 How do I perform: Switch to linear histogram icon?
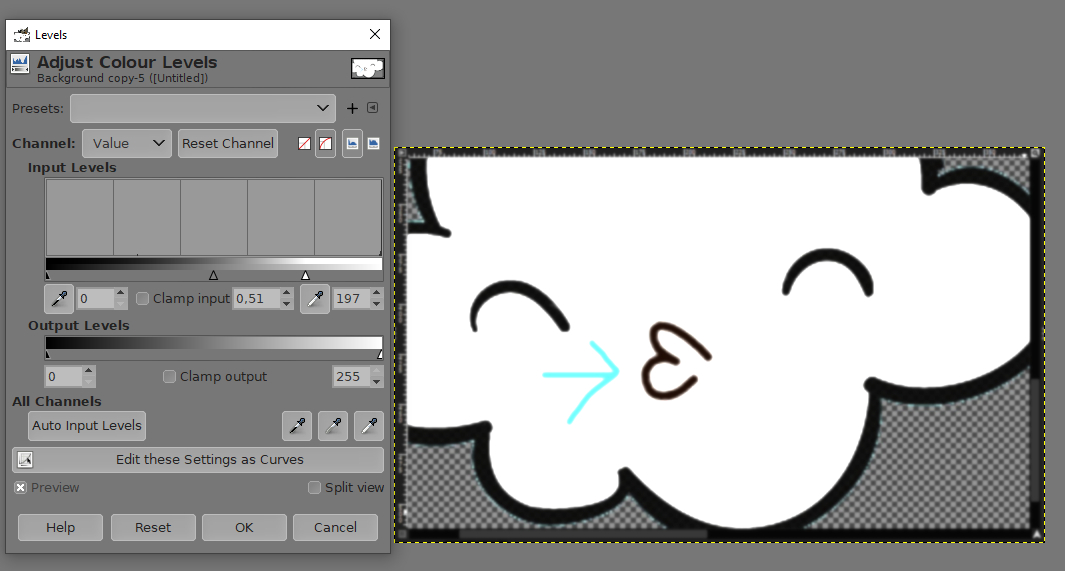(x=352, y=143)
